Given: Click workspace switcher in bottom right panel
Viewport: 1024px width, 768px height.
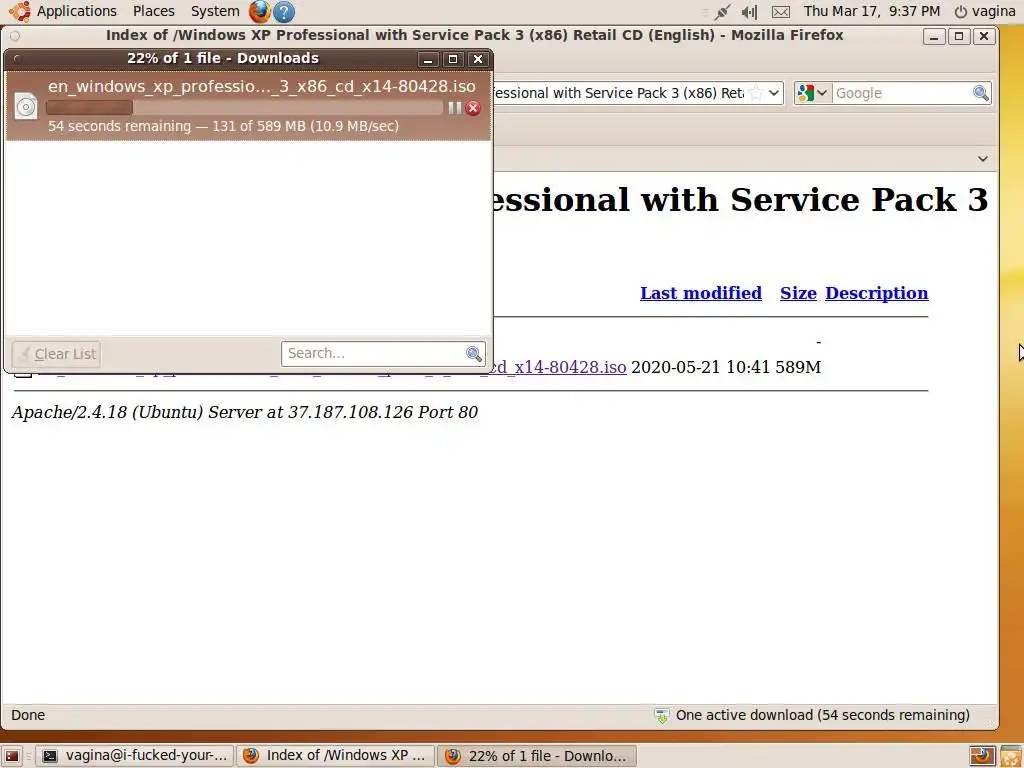Looking at the screenshot, I should (982, 756).
